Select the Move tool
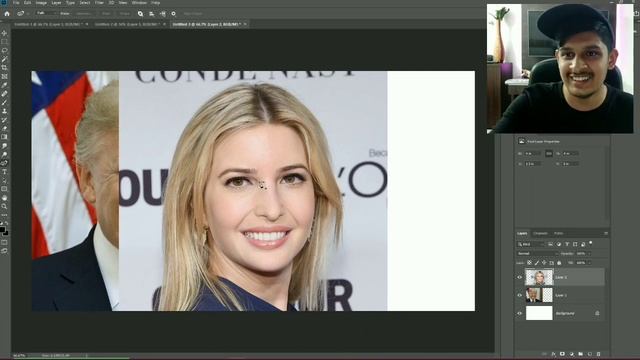The image size is (640, 360). (4, 33)
